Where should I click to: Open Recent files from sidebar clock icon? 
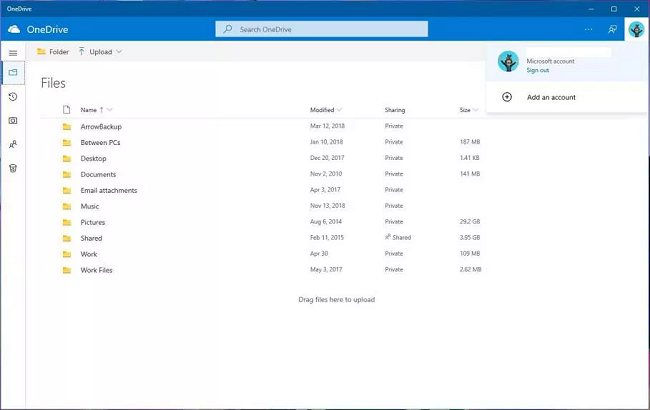[13, 97]
